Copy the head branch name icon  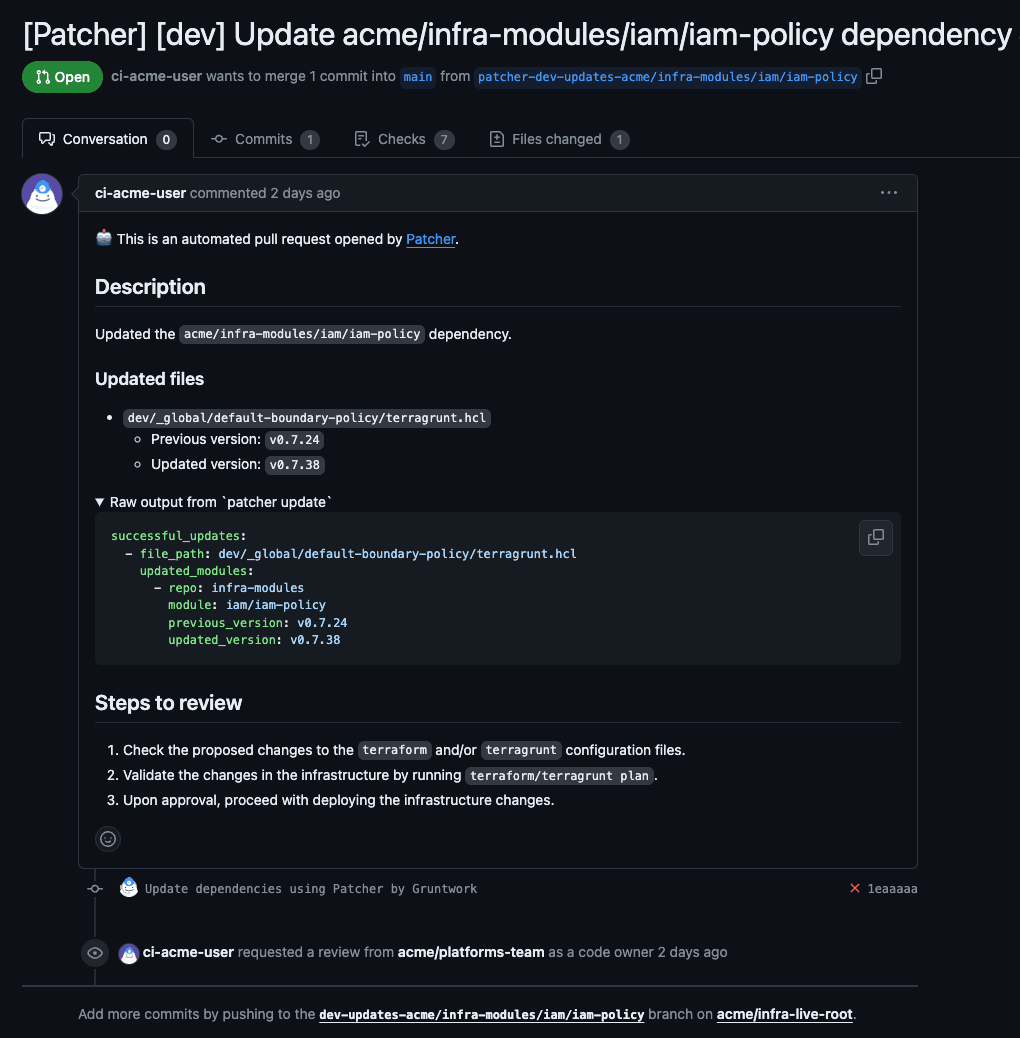[x=874, y=76]
